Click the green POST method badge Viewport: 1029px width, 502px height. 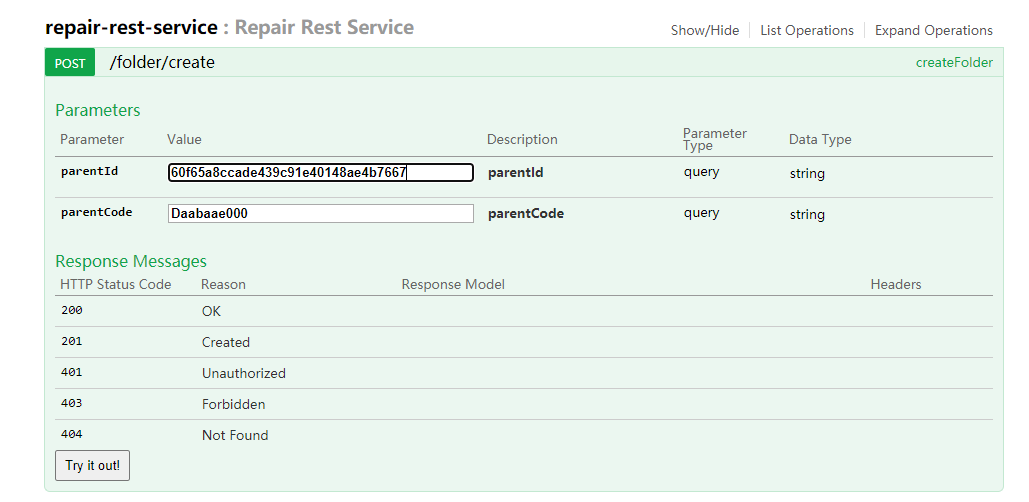pos(70,63)
